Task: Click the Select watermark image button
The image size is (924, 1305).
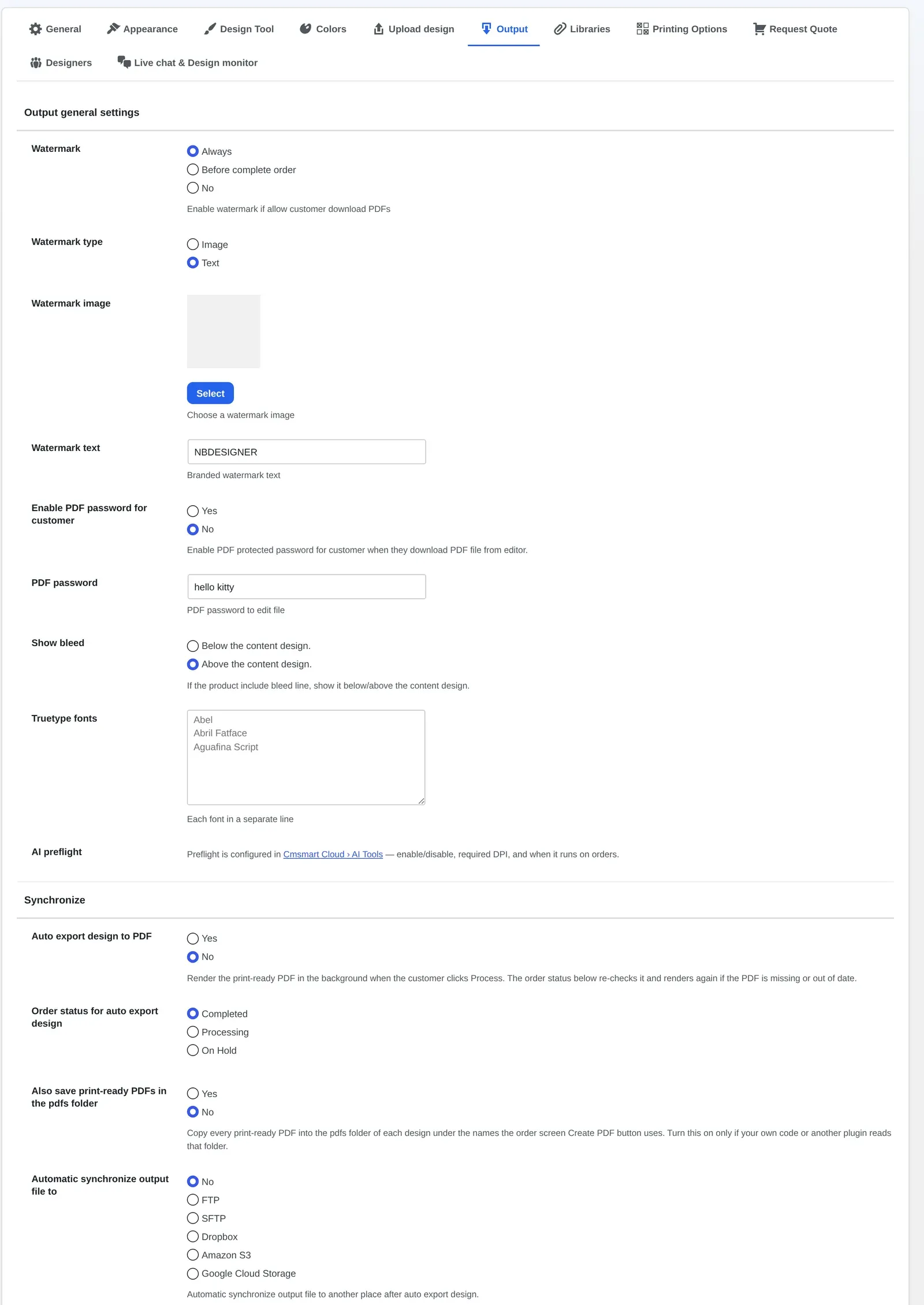Action: (210, 393)
